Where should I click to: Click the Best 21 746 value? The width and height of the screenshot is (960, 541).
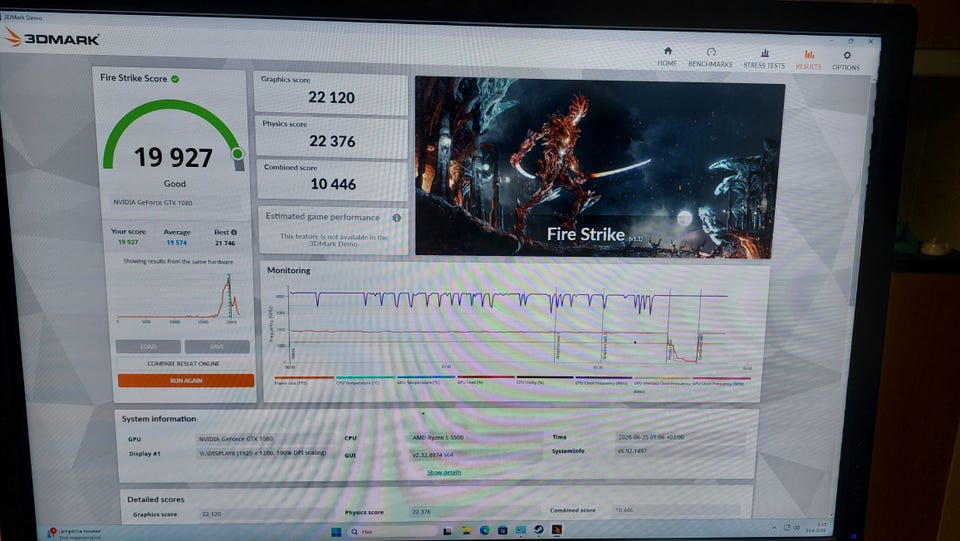(225, 243)
